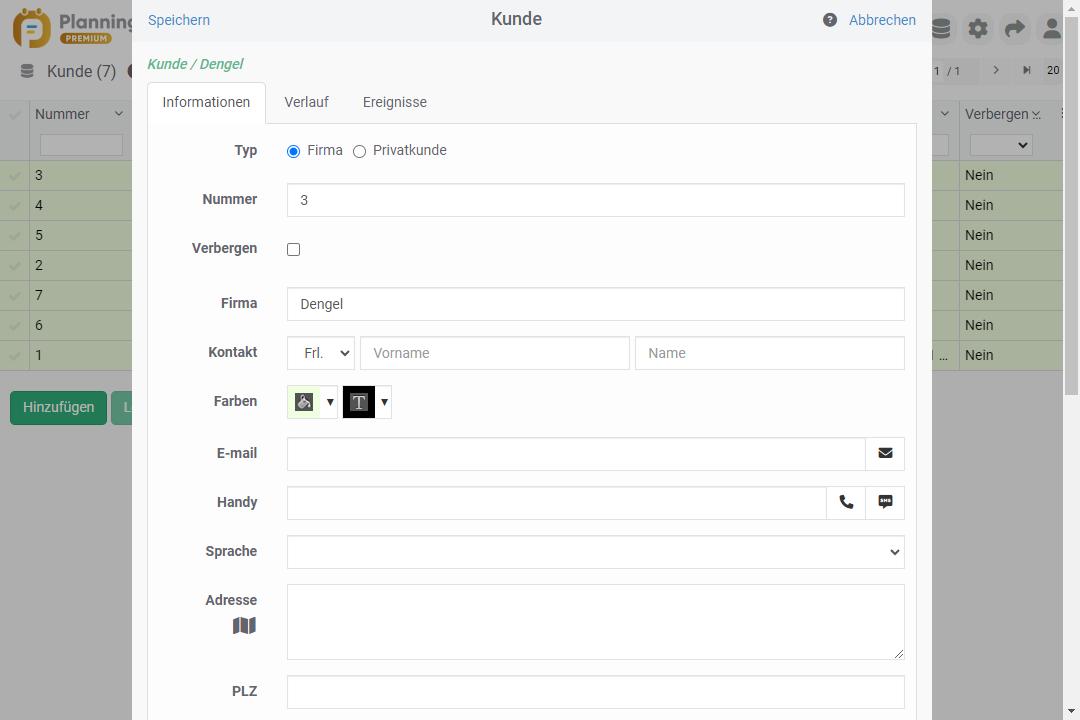This screenshot has width=1080, height=720.
Task: Expand the Sprache dropdown
Action: (x=595, y=552)
